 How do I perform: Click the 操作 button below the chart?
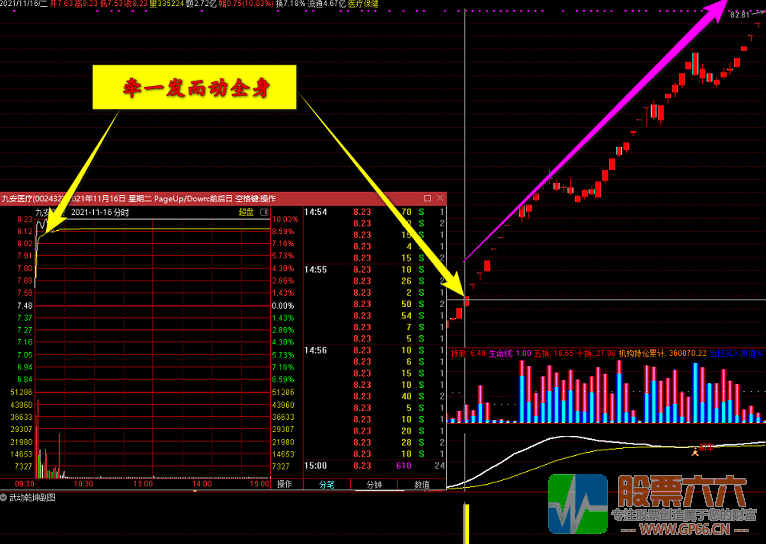[284, 484]
